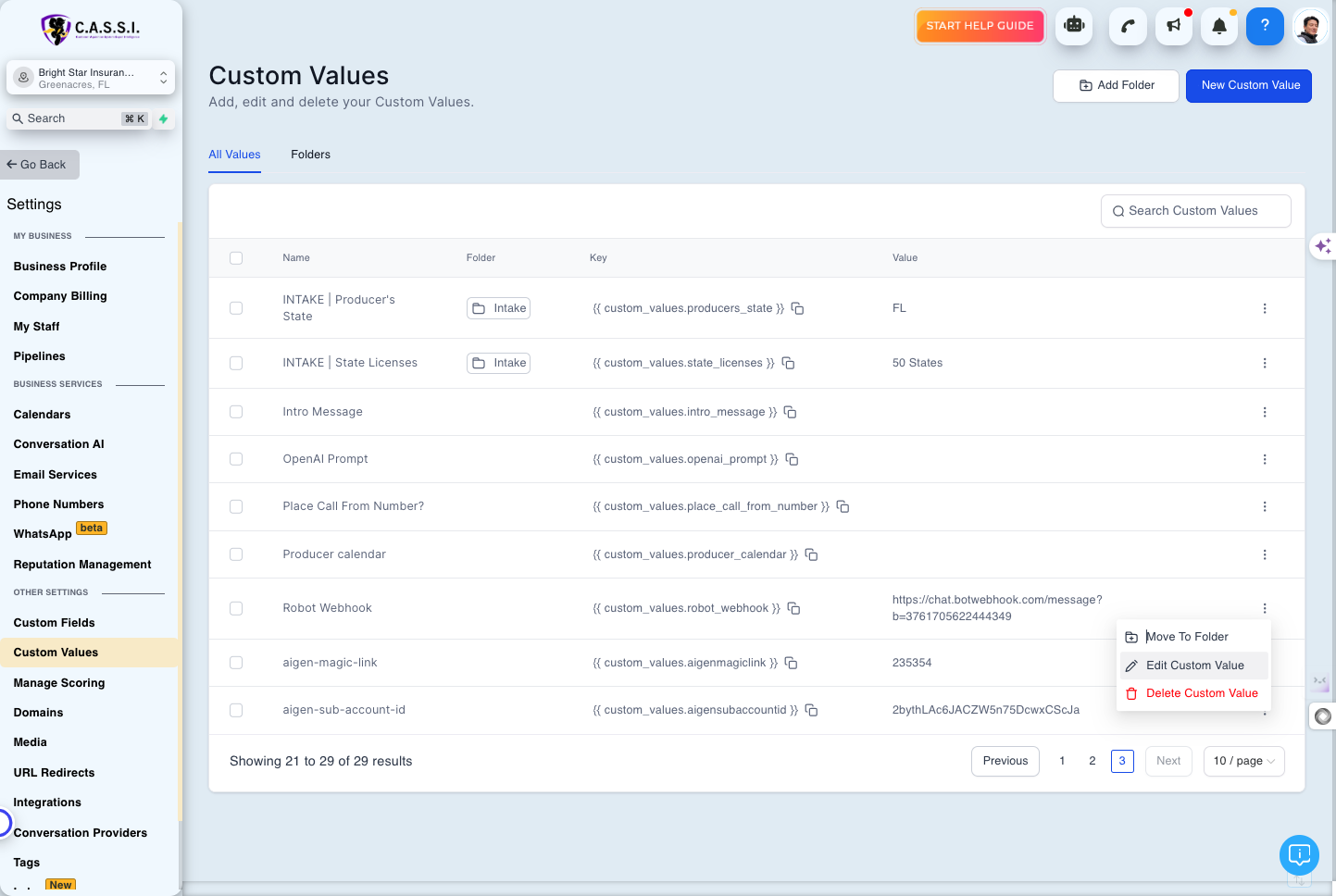Open the user profile avatar
Viewport: 1336px width, 896px height.
(1310, 26)
